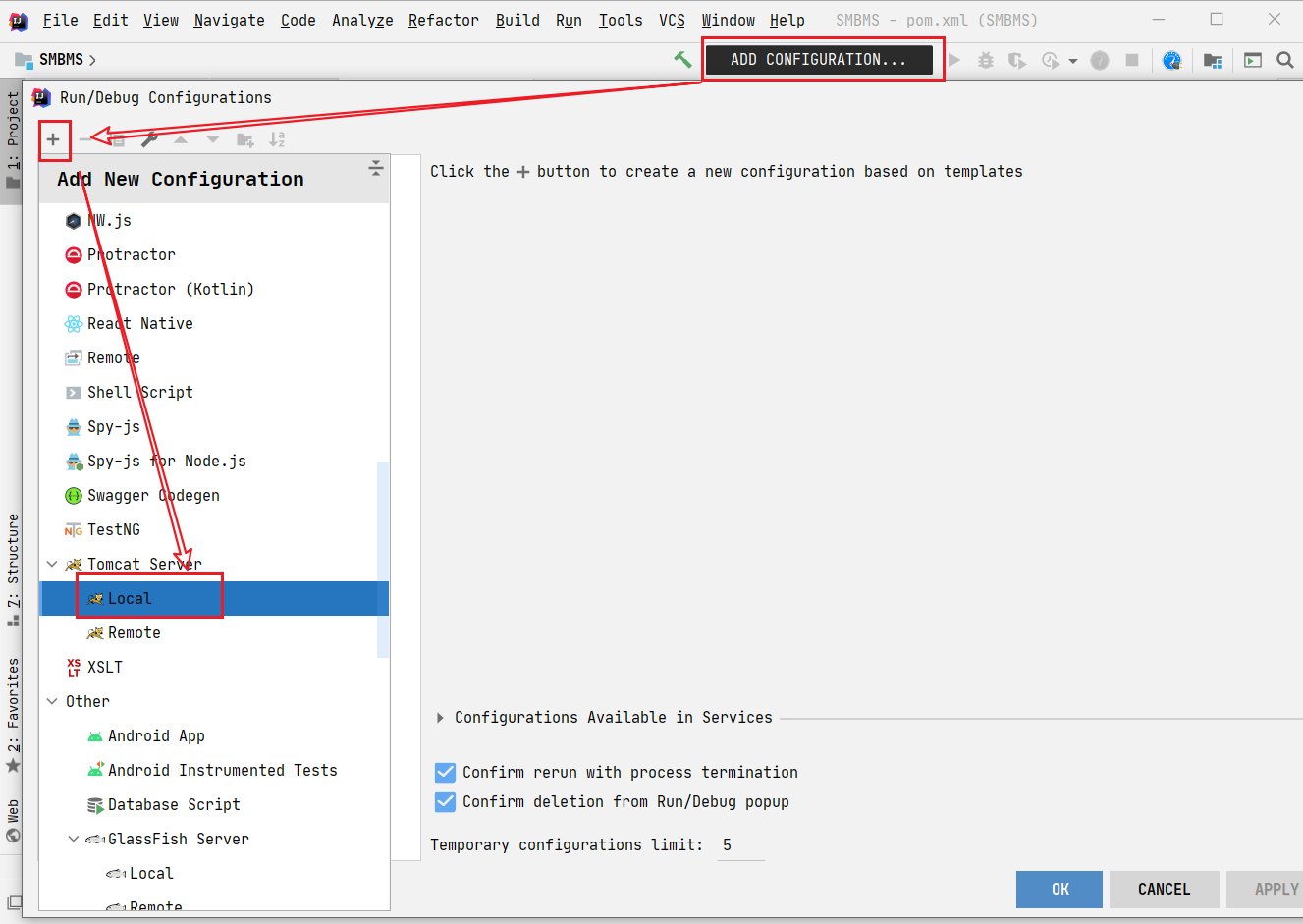Click the minus Remove Configuration icon
The image size is (1303, 924).
(x=85, y=139)
